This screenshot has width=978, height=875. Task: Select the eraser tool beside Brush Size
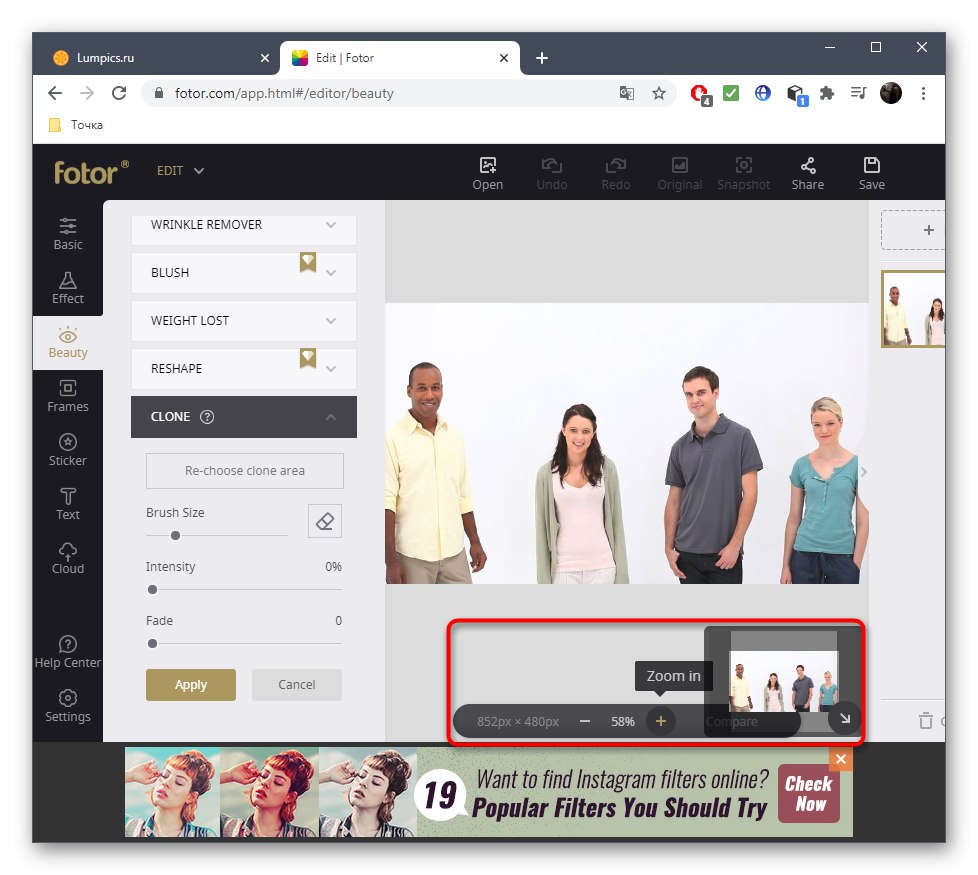325,521
